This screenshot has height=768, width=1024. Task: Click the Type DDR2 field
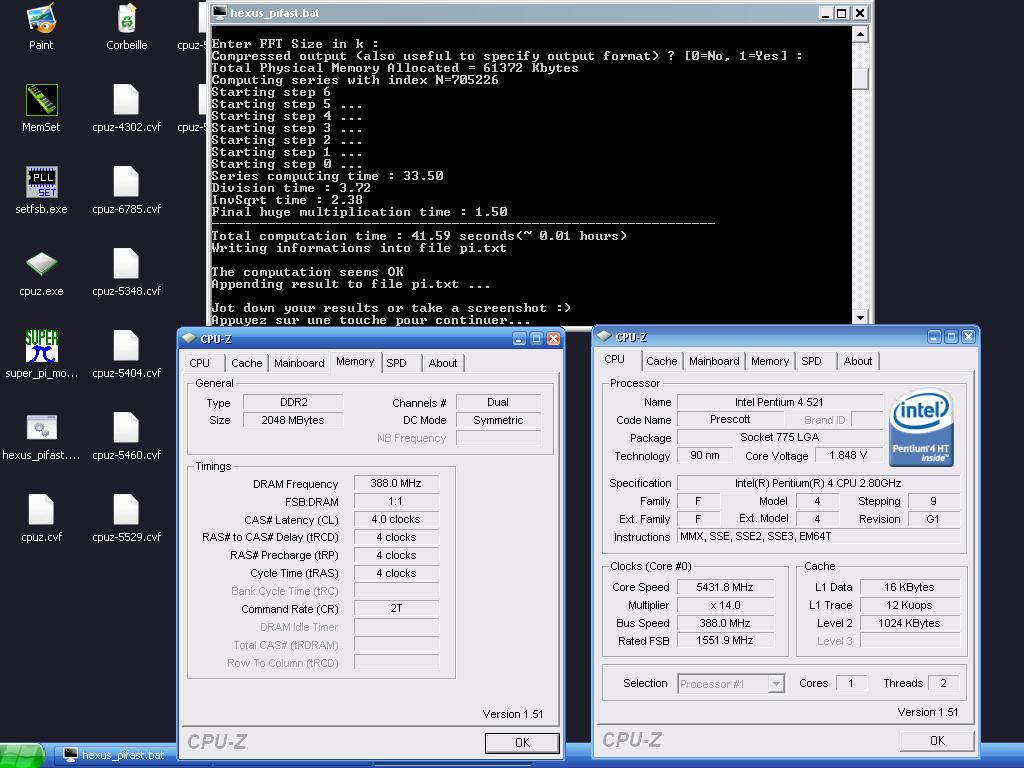pyautogui.click(x=293, y=402)
